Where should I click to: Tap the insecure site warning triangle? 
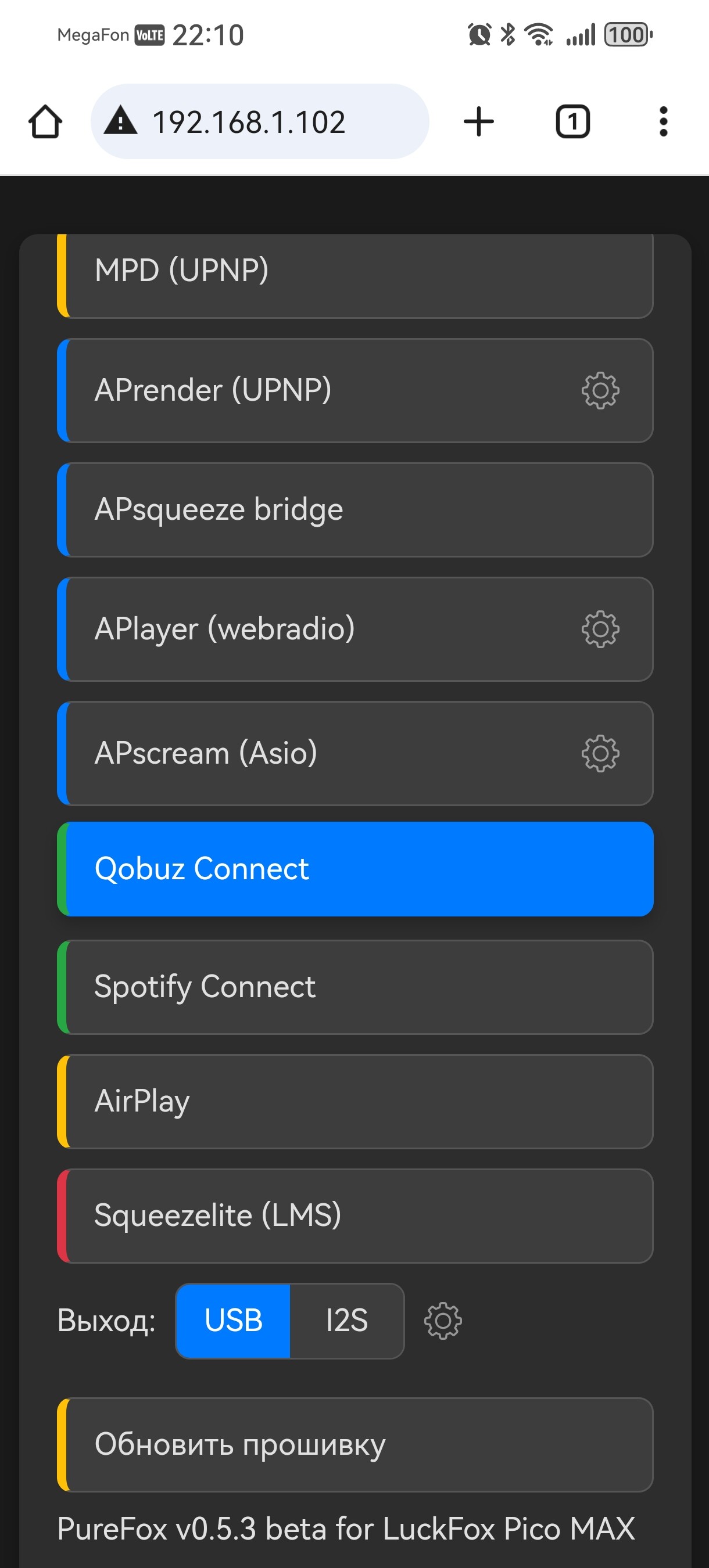(x=121, y=121)
